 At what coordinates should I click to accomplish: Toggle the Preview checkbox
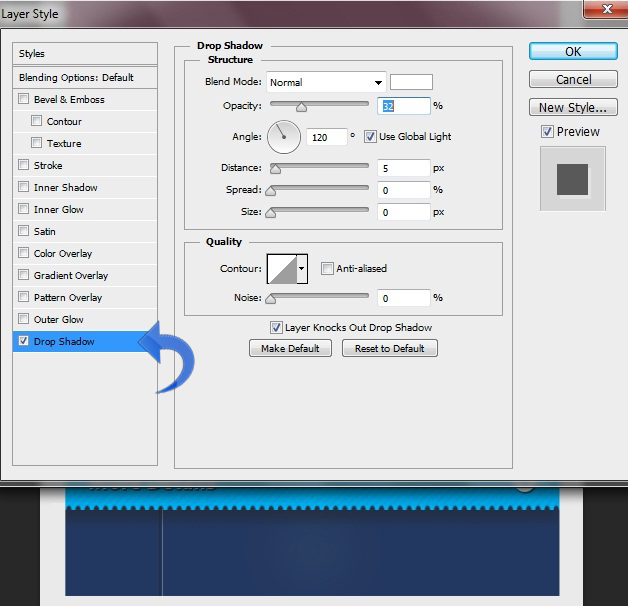pyautogui.click(x=547, y=131)
